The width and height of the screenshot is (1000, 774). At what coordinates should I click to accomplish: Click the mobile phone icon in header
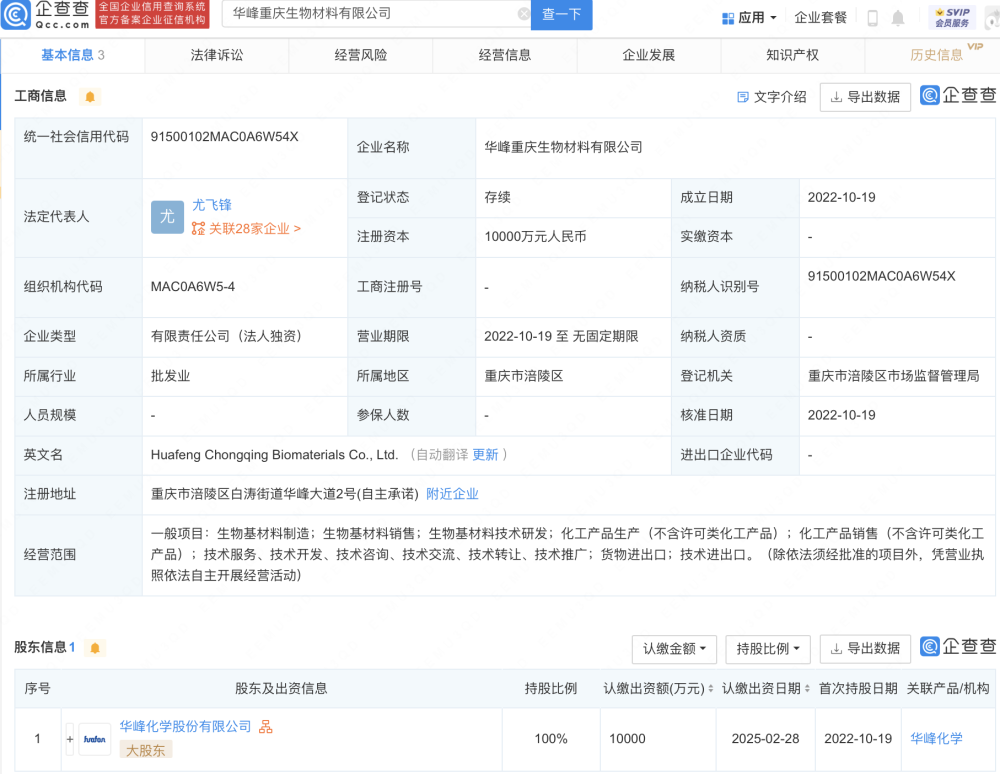(x=872, y=17)
